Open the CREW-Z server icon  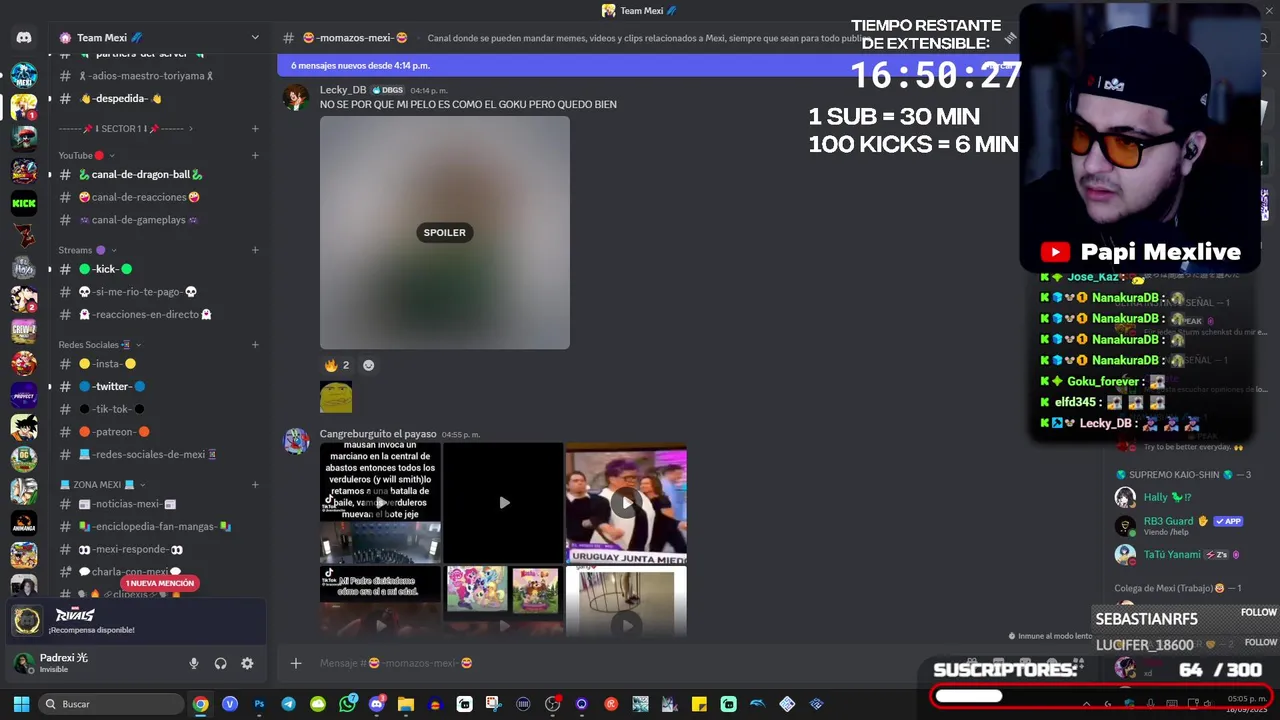coord(24,330)
